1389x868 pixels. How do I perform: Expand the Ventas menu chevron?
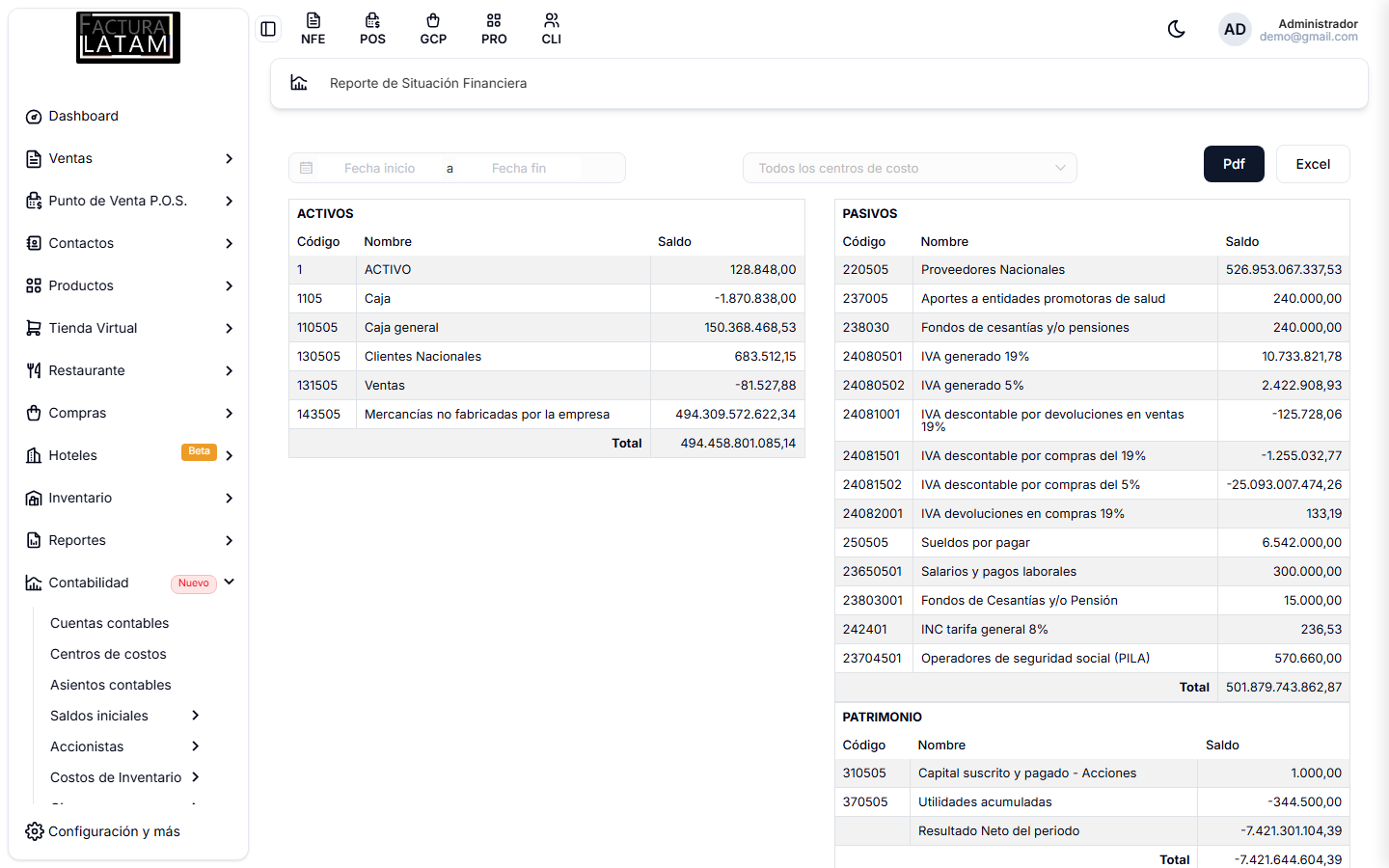coord(229,158)
